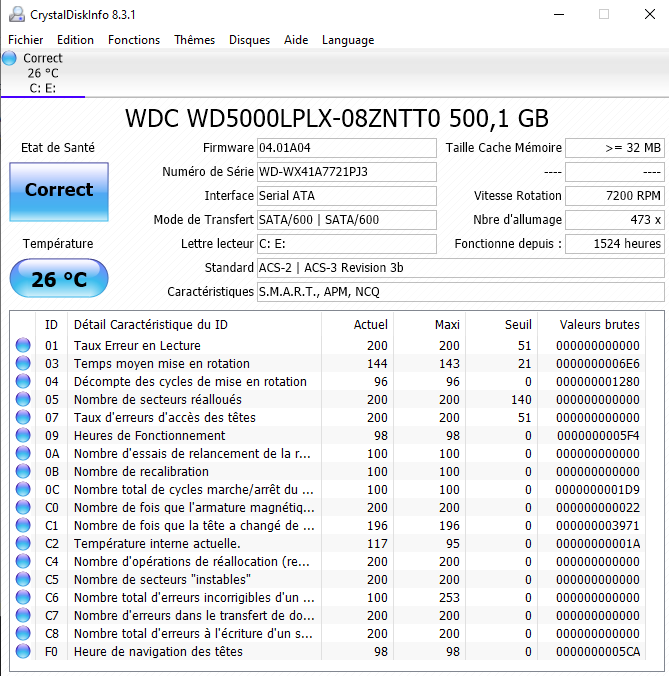Select the Taux Erreur en Lecture row text
This screenshot has height=676, width=669.
pyautogui.click(x=137, y=345)
